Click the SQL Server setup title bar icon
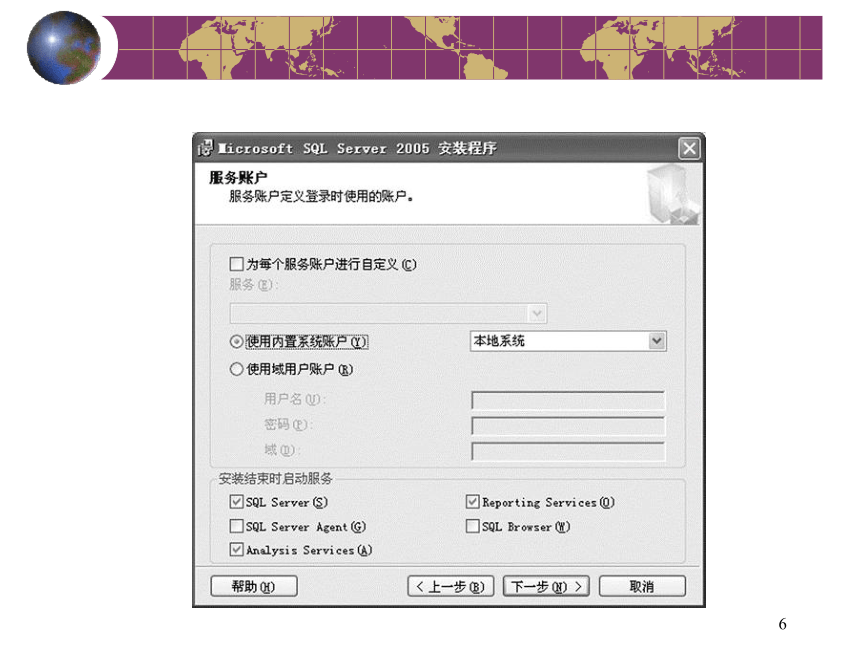This screenshot has height=645, width=860. pyautogui.click(x=205, y=148)
